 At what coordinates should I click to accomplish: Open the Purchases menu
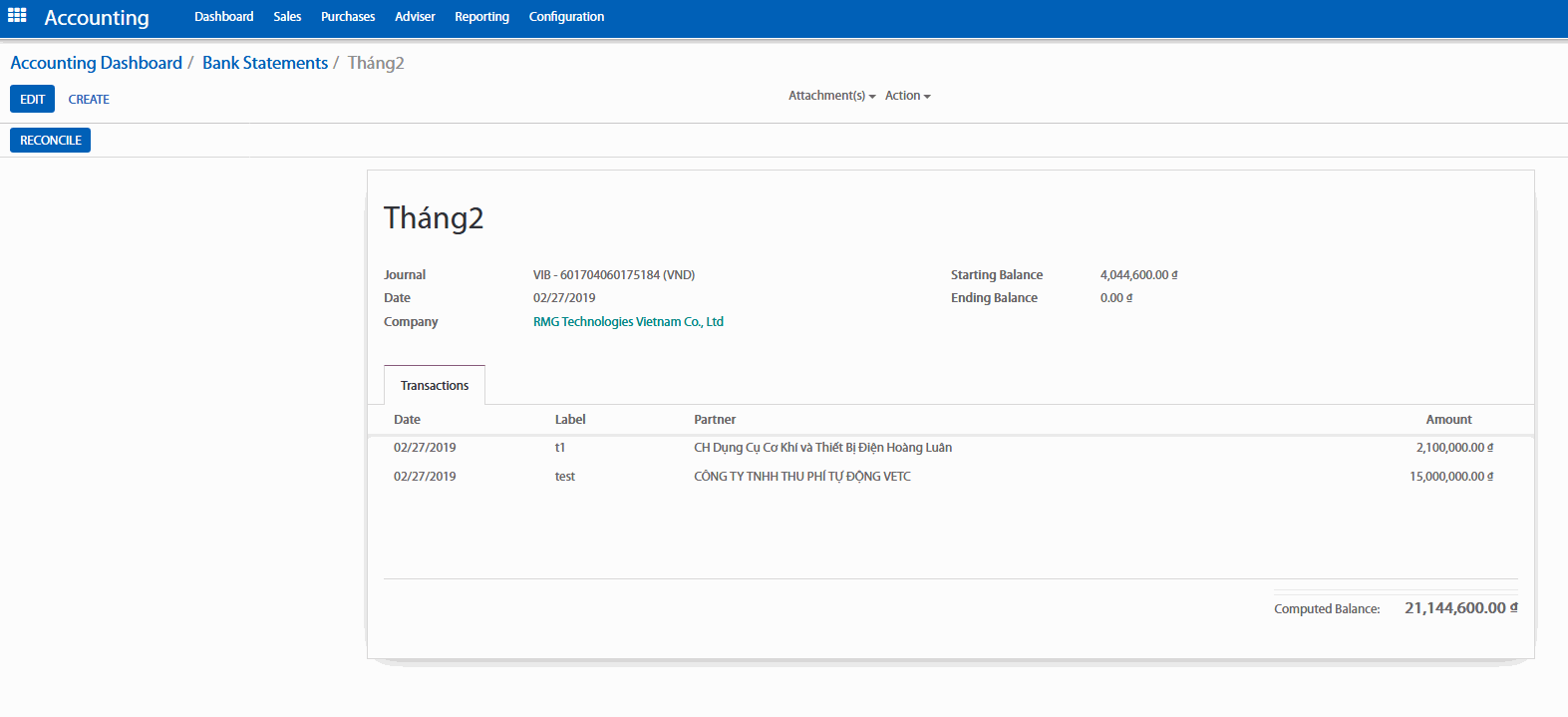pyautogui.click(x=348, y=17)
